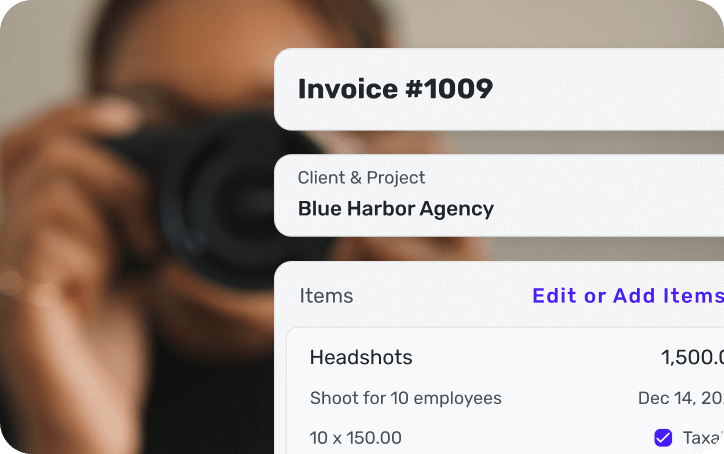Click the Headshots item title
This screenshot has height=454, width=724.
pyautogui.click(x=361, y=357)
